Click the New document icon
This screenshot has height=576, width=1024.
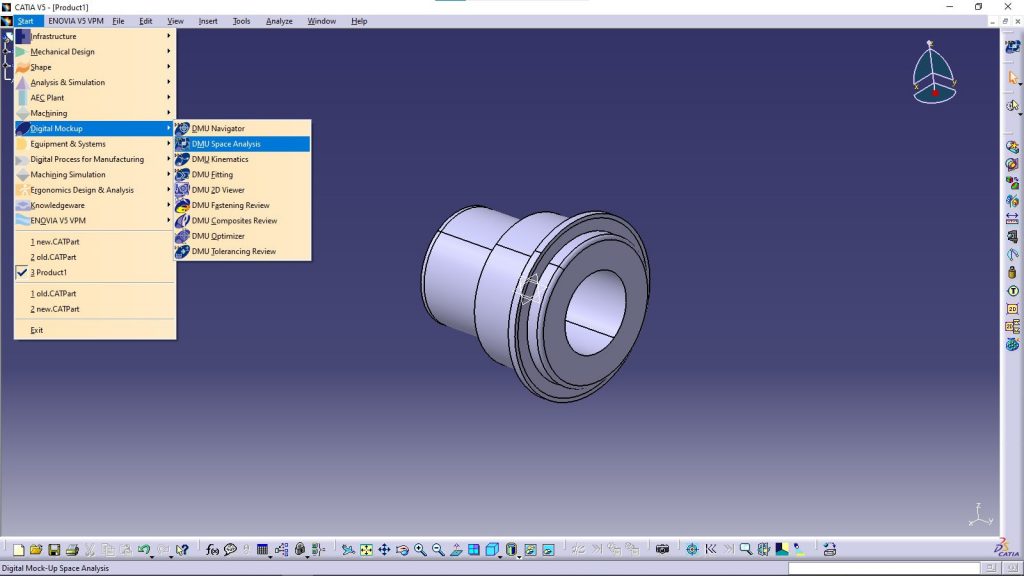point(18,550)
